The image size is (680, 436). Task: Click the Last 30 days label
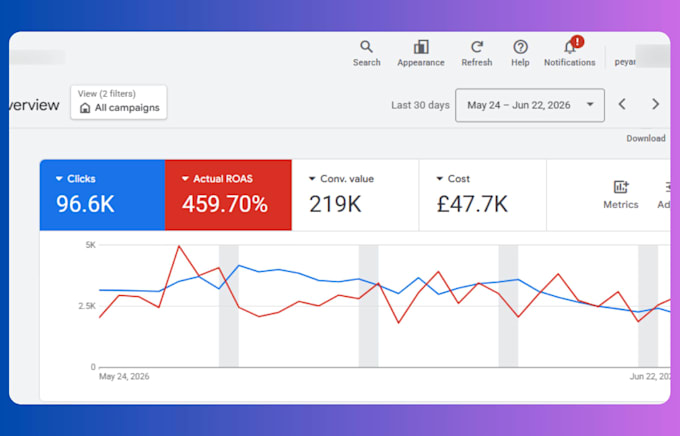420,105
